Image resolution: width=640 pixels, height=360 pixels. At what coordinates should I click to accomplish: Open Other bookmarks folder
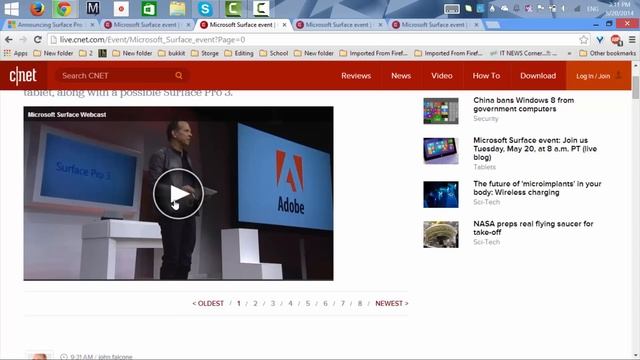click(x=608, y=53)
